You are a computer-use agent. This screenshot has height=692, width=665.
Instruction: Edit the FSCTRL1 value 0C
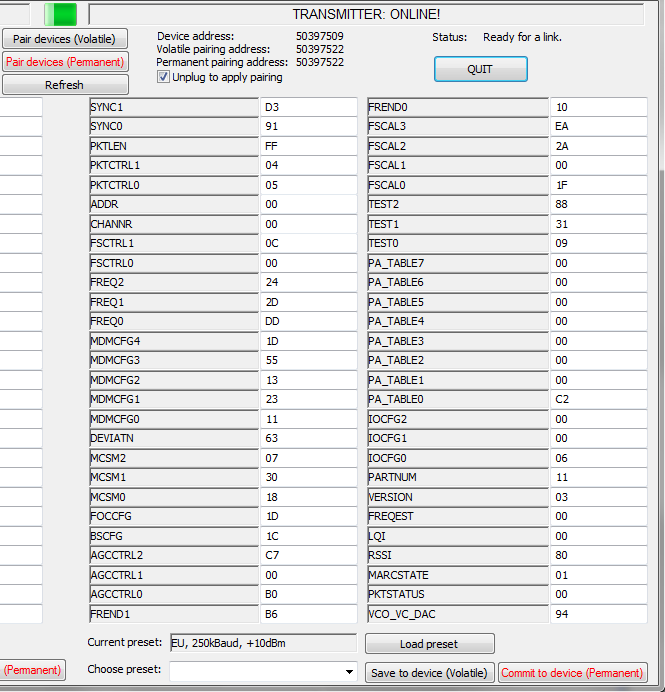[x=308, y=244]
